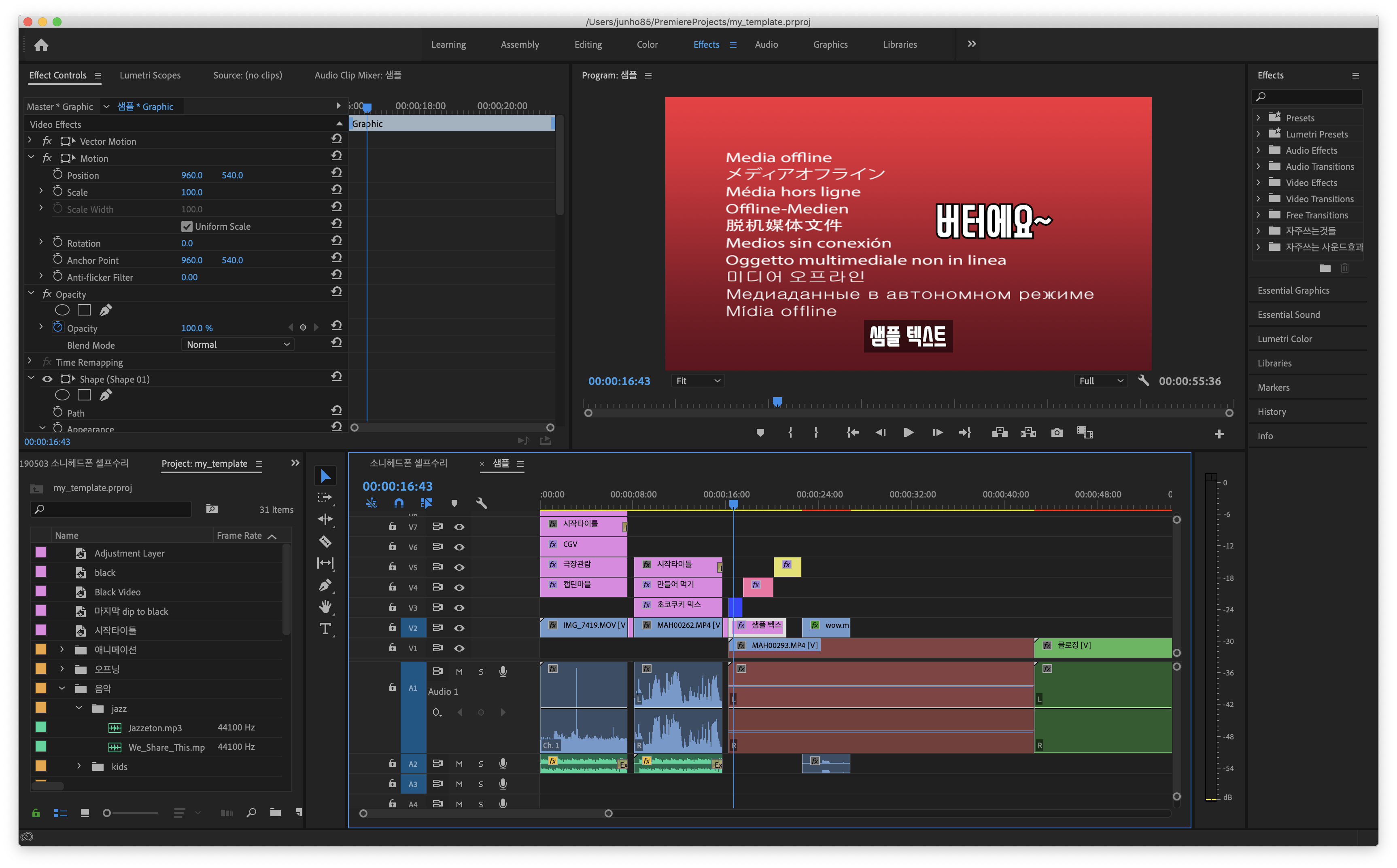This screenshot has height=868, width=1397.
Task: Hide track V7 with its eye toggle
Action: pyautogui.click(x=459, y=527)
